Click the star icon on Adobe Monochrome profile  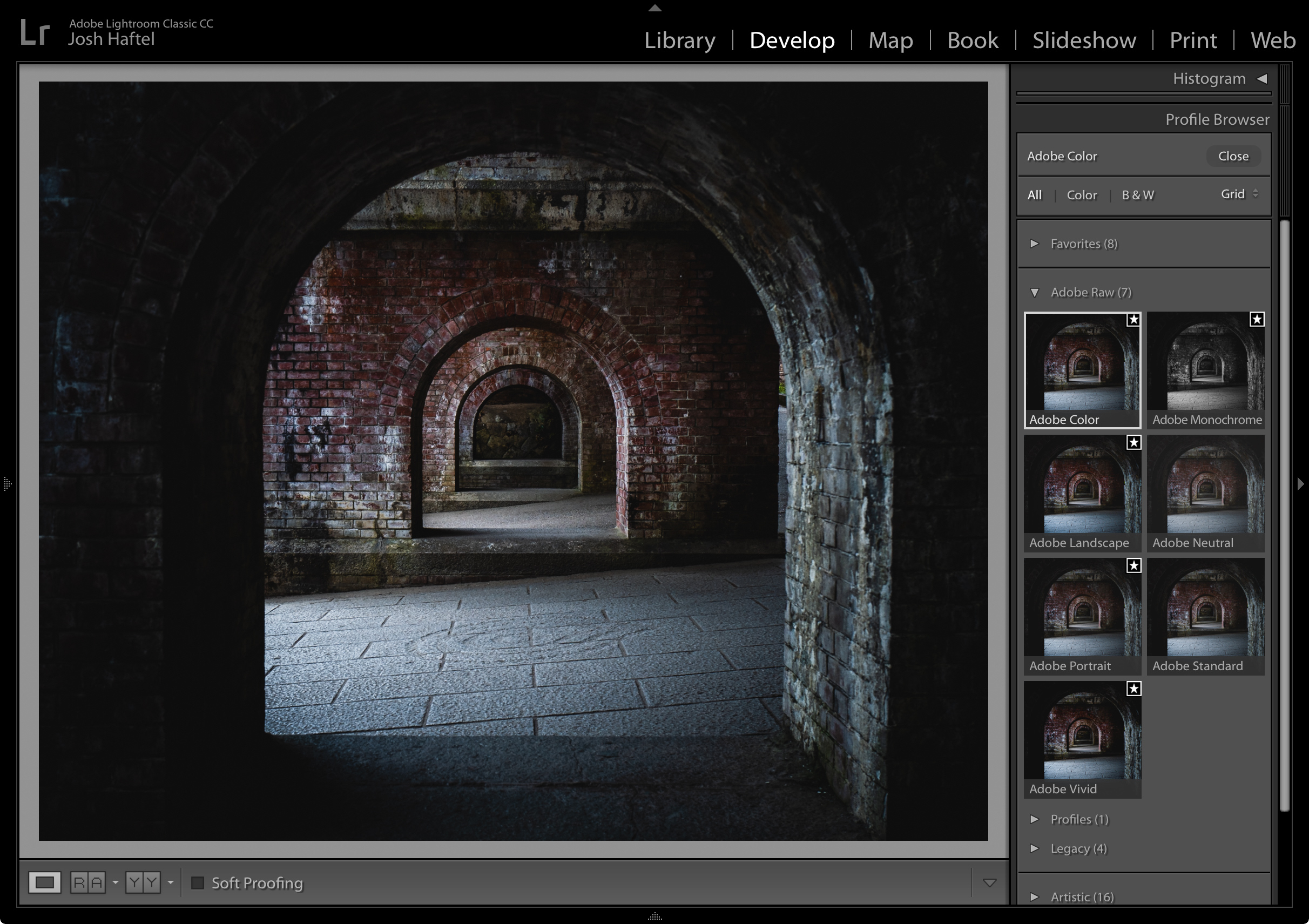1256,320
